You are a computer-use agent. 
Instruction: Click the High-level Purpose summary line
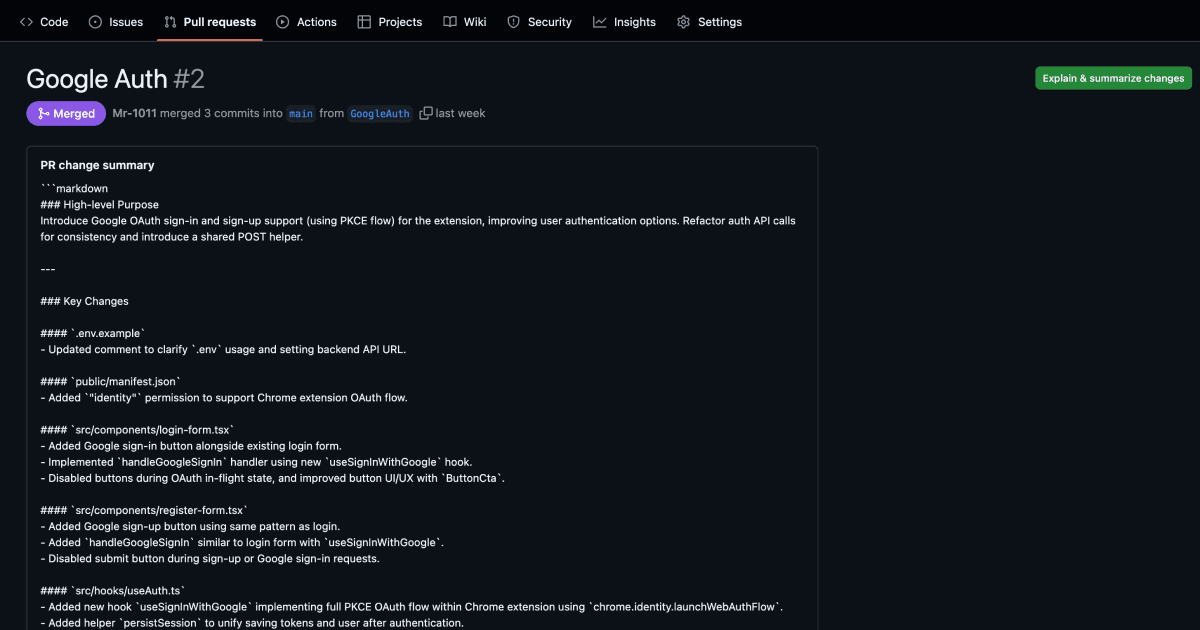(x=99, y=204)
